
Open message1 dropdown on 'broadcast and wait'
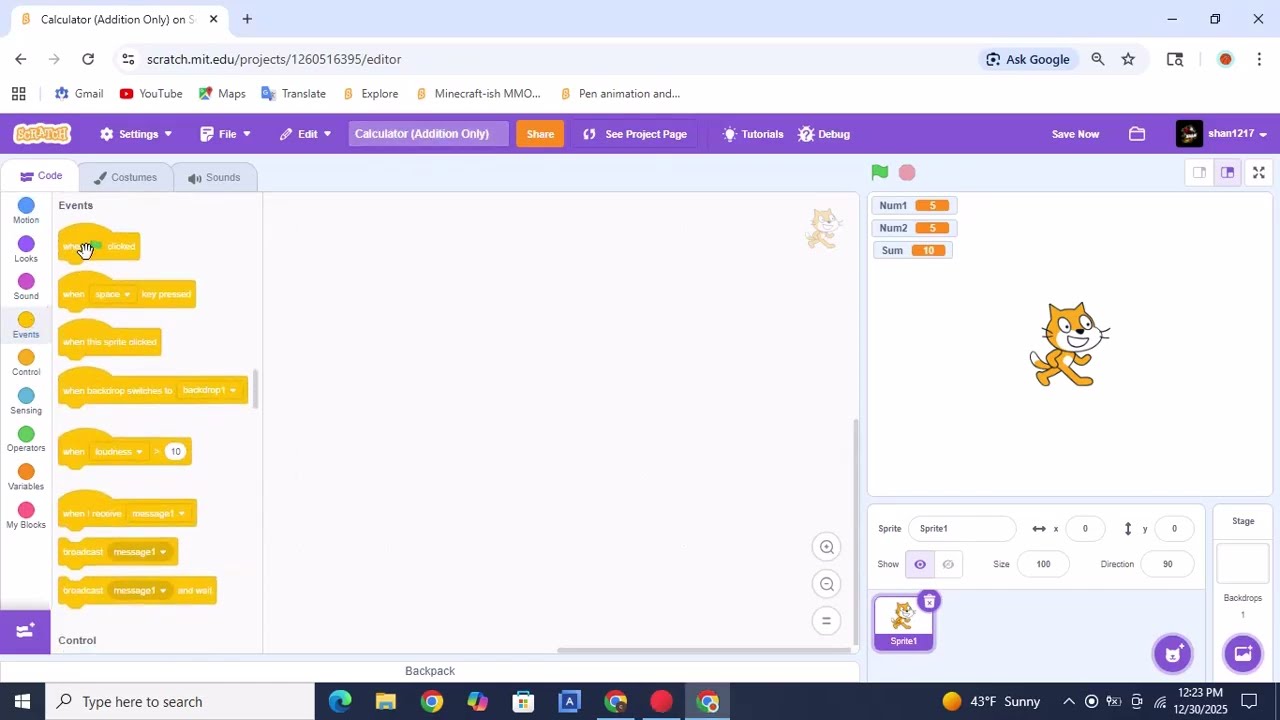coord(139,590)
